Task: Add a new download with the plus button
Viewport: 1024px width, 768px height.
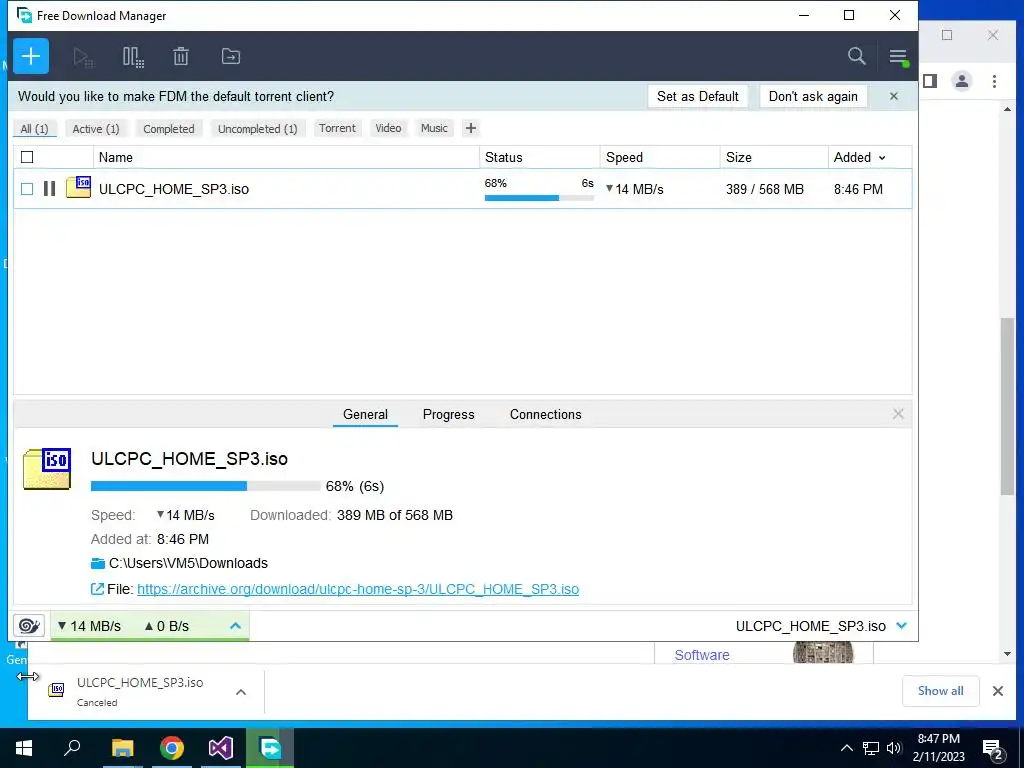Action: [31, 56]
